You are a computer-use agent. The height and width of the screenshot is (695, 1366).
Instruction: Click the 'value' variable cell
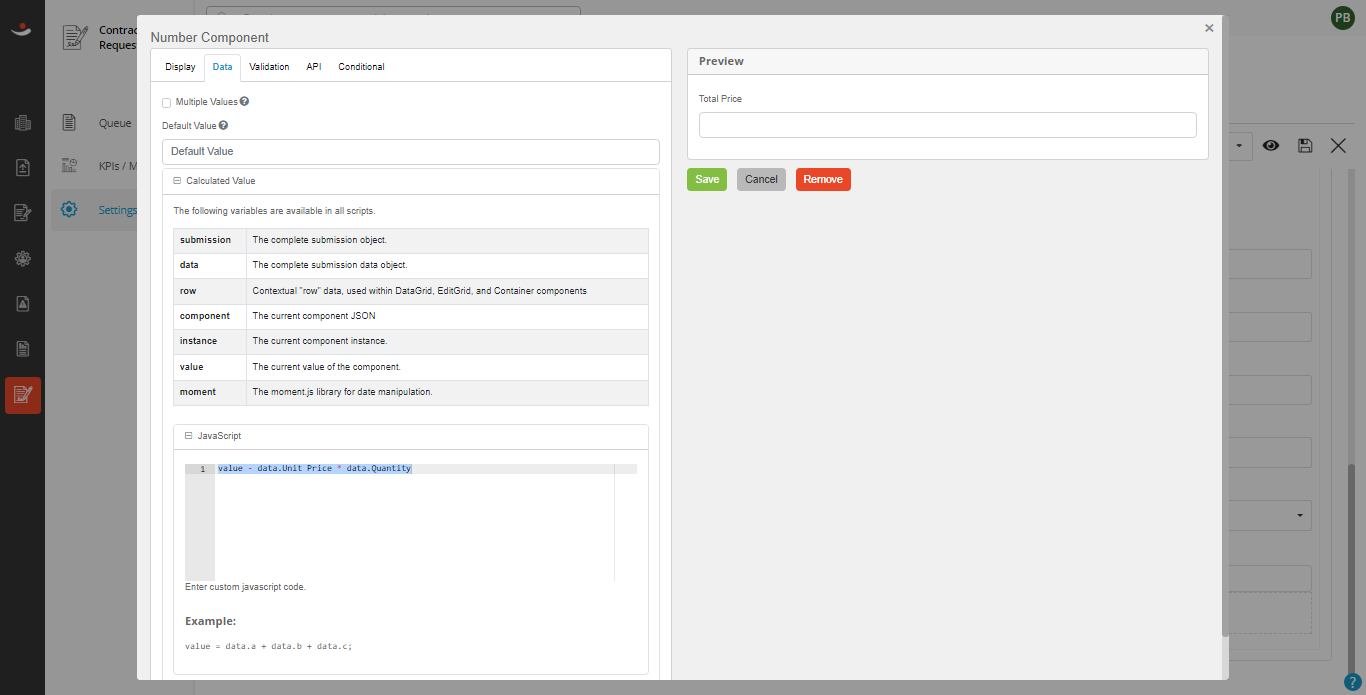tap(210, 367)
